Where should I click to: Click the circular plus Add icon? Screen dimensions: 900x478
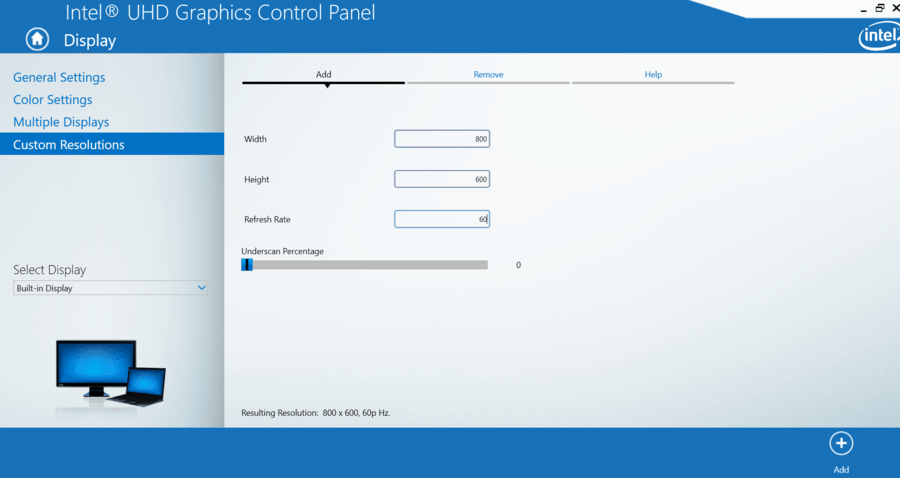tap(841, 444)
